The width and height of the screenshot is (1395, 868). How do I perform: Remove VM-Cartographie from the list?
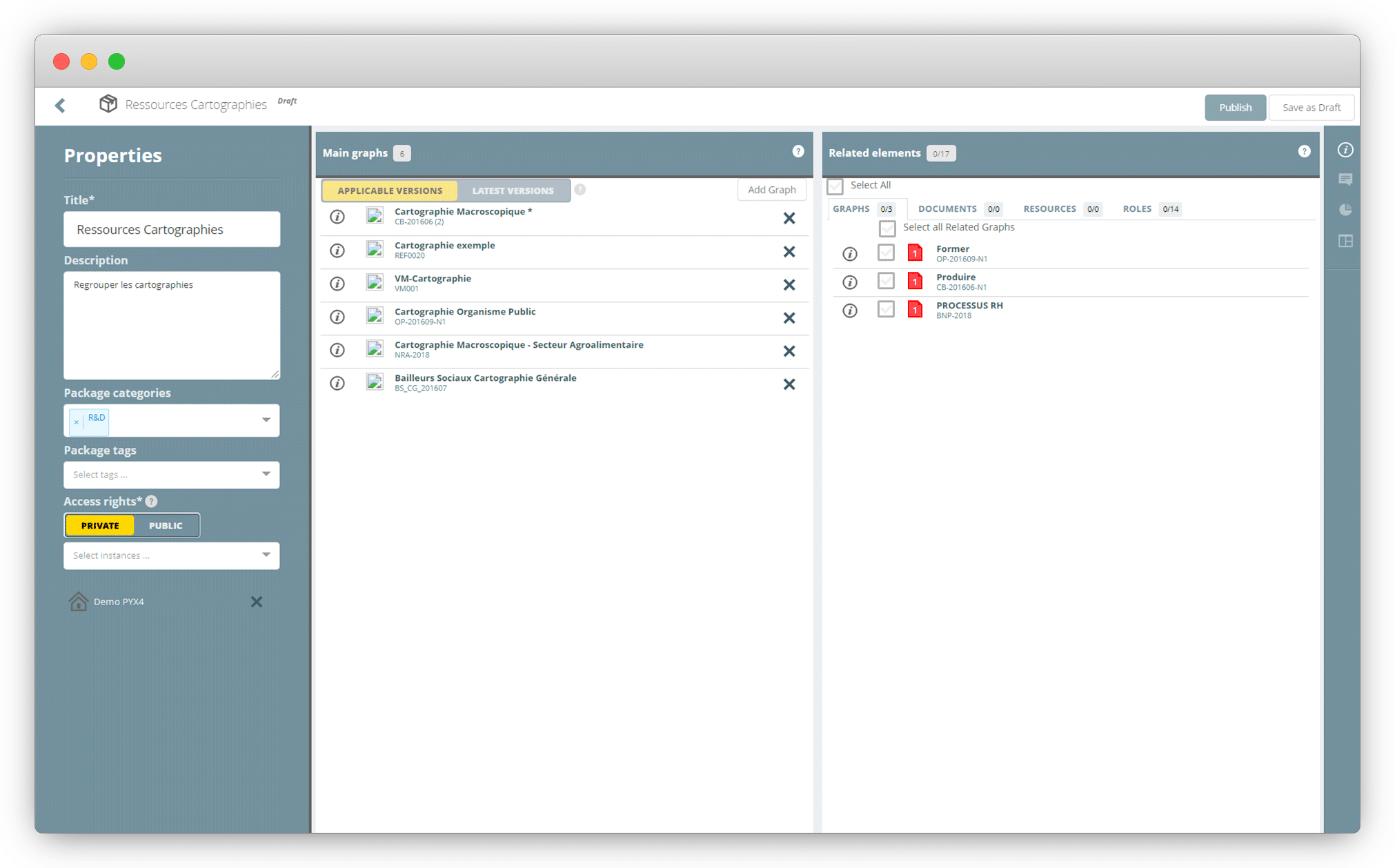tap(789, 285)
